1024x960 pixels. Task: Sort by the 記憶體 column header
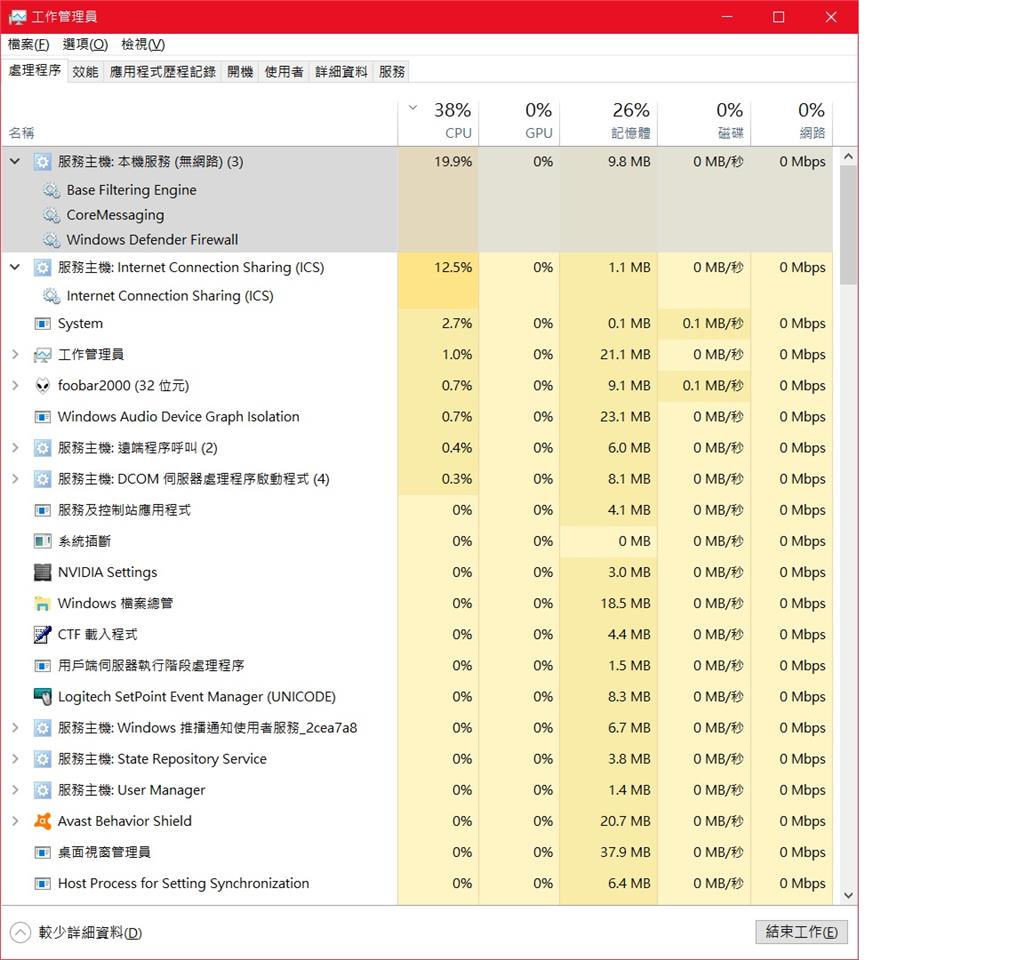click(609, 122)
